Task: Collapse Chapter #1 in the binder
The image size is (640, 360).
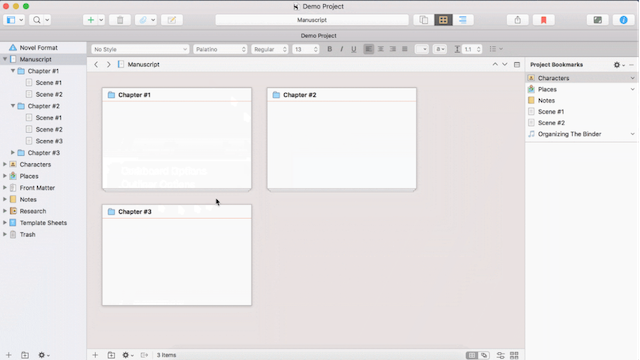Action: point(13,71)
